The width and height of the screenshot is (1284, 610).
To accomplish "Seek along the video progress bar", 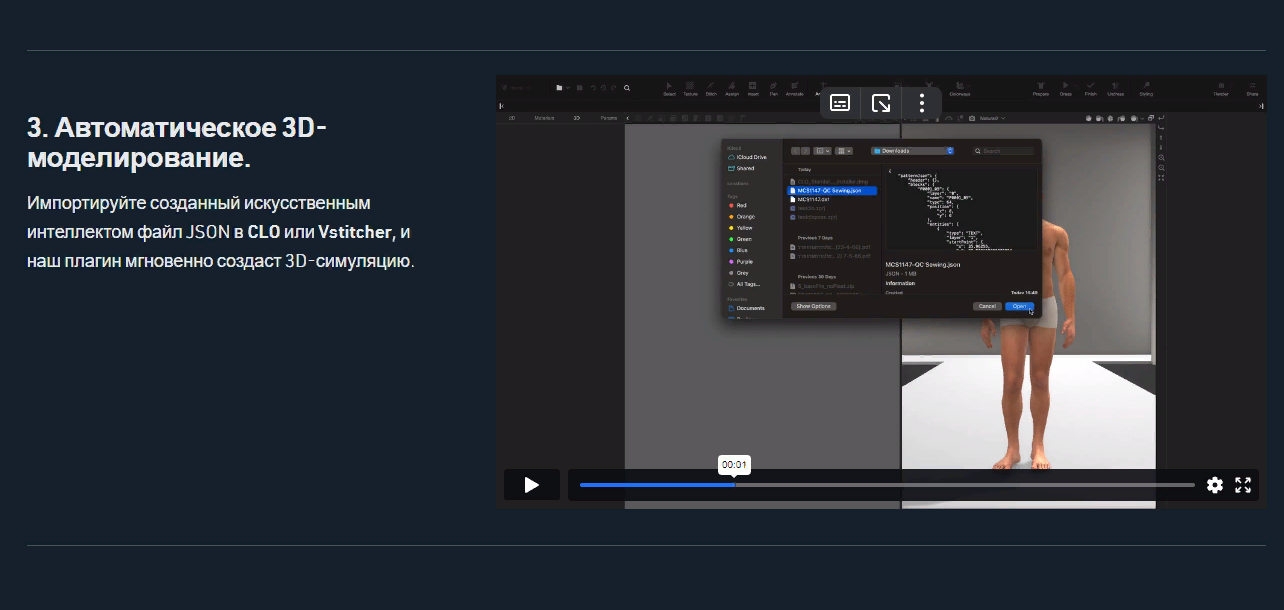I will click(x=887, y=485).
